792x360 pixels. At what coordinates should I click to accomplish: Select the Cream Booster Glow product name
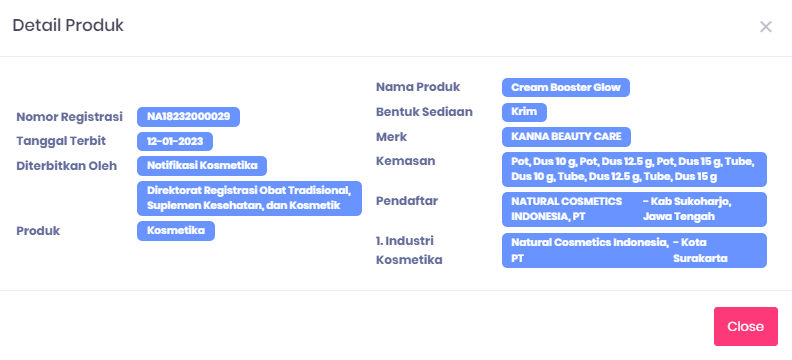pyautogui.click(x=566, y=87)
